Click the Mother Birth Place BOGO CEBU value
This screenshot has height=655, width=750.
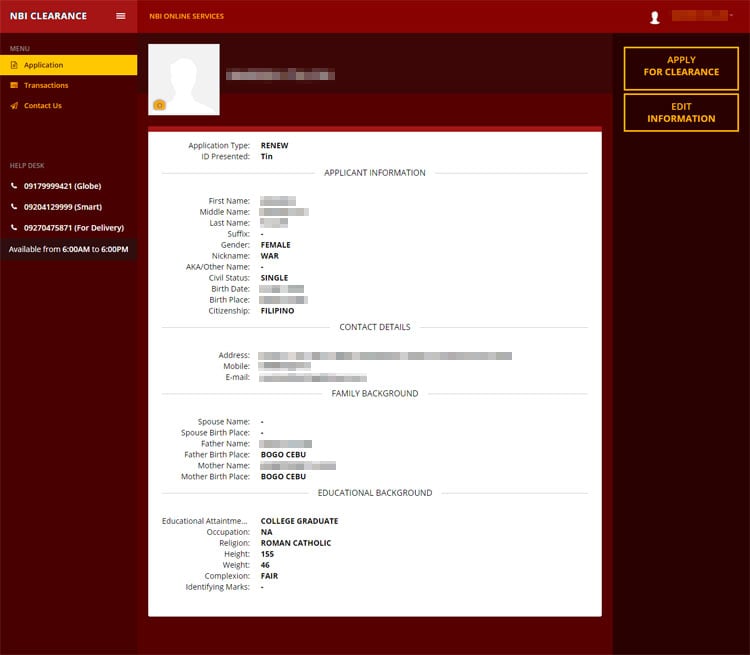[283, 477]
